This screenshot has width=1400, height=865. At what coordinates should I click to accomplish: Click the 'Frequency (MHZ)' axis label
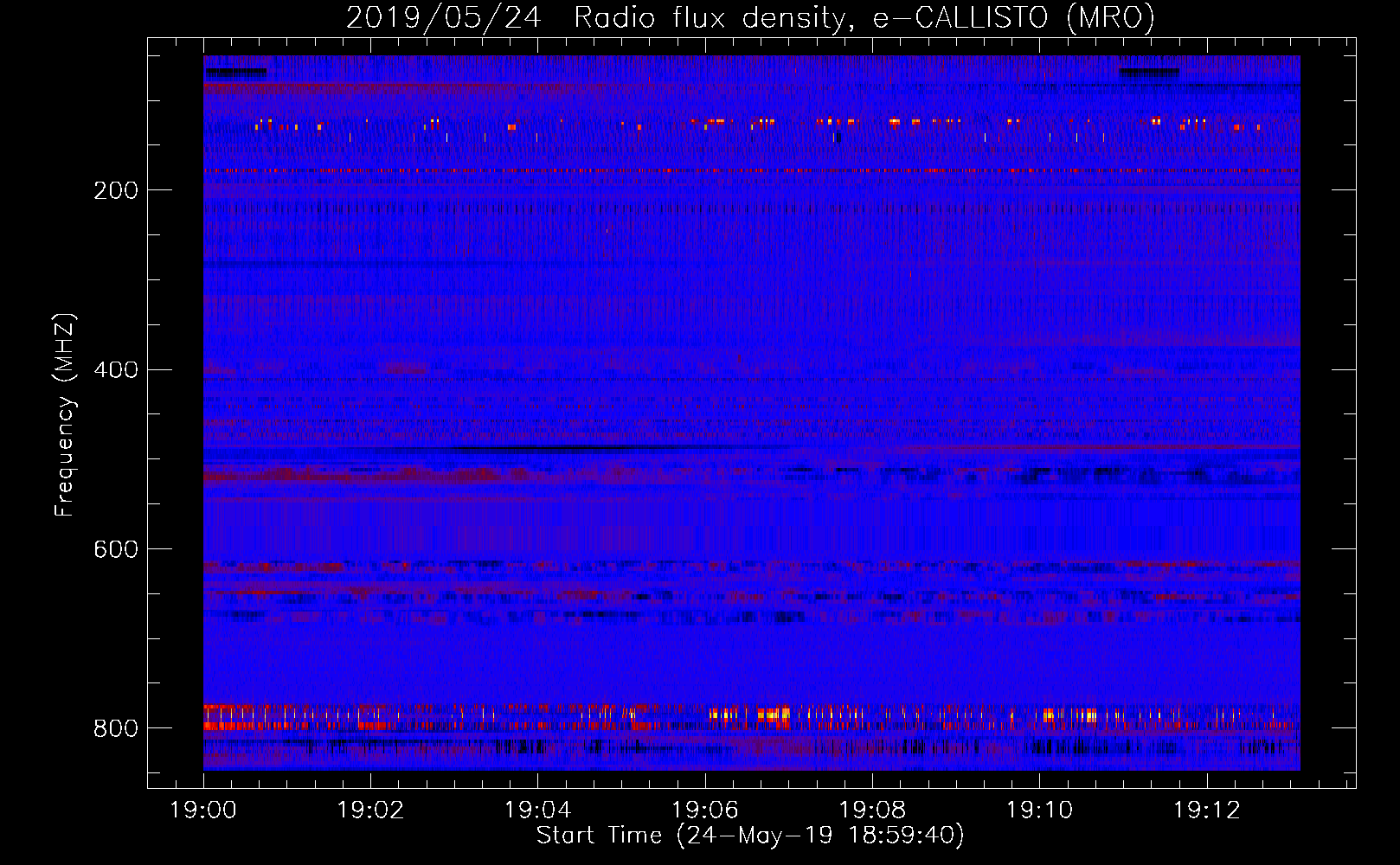pos(64,414)
